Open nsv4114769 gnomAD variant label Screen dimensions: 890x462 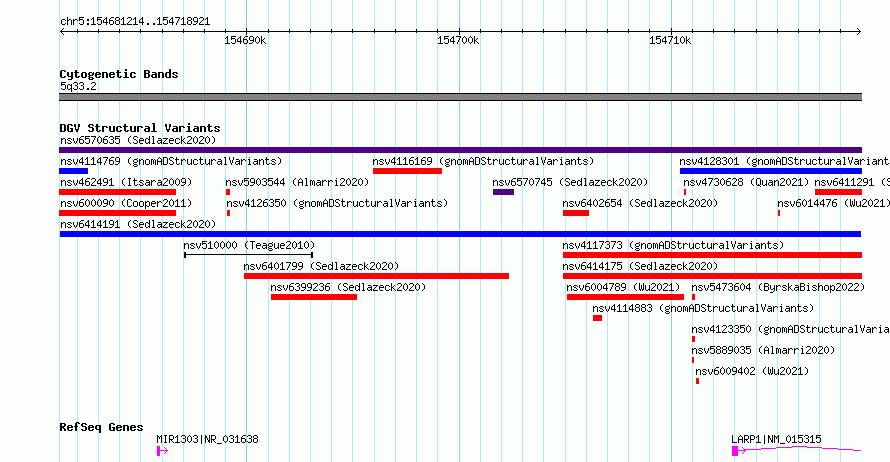point(171,161)
